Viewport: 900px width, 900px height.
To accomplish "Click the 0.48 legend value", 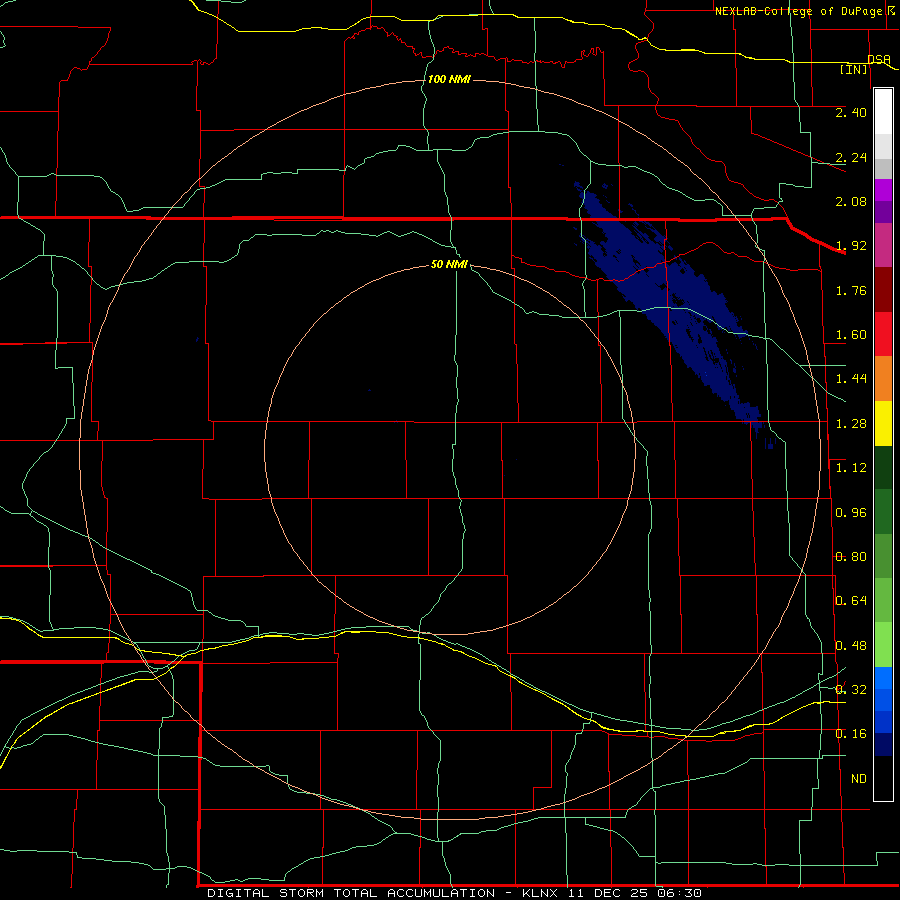I will (x=851, y=646).
